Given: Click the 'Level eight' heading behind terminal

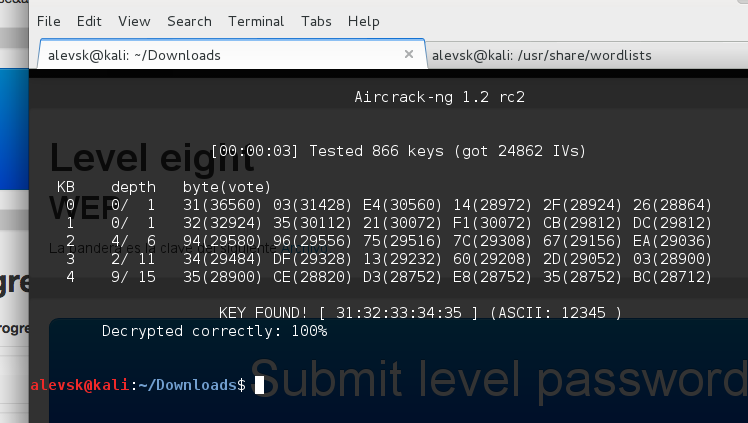Looking at the screenshot, I should 152,158.
